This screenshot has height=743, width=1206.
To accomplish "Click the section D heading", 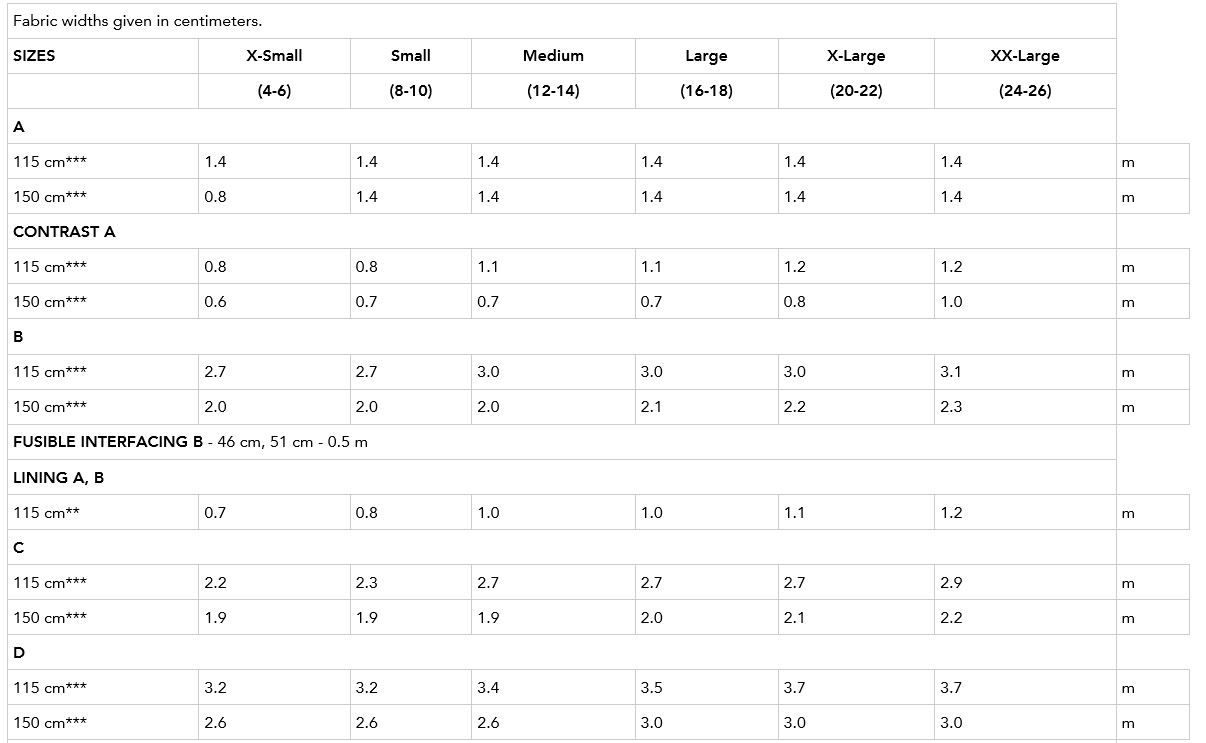I will click(19, 653).
